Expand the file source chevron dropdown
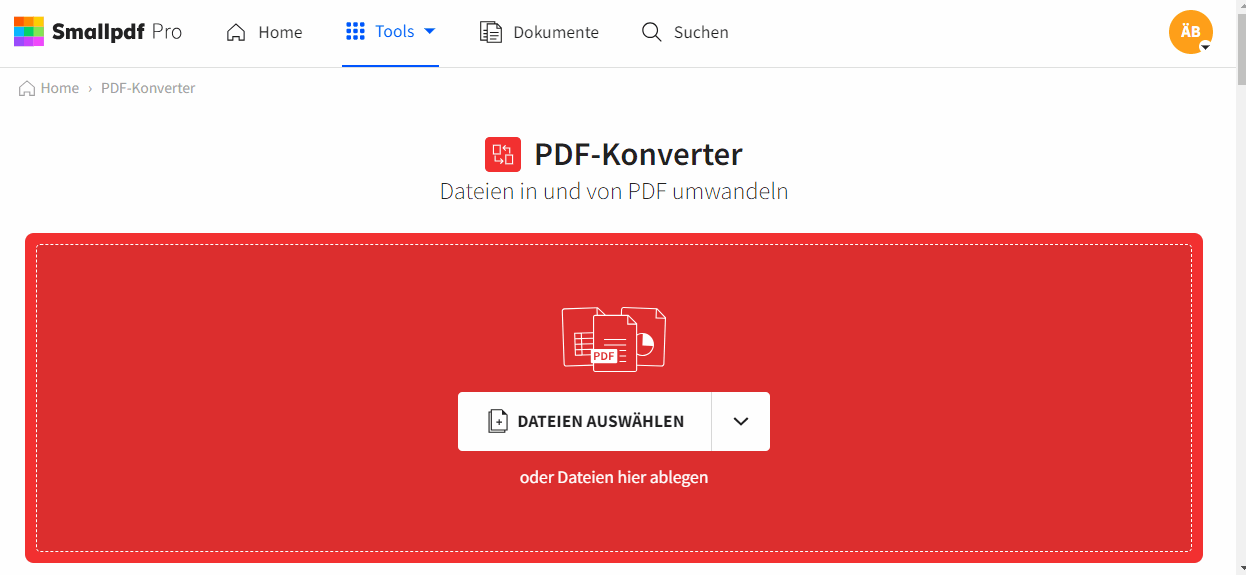 pyautogui.click(x=741, y=421)
